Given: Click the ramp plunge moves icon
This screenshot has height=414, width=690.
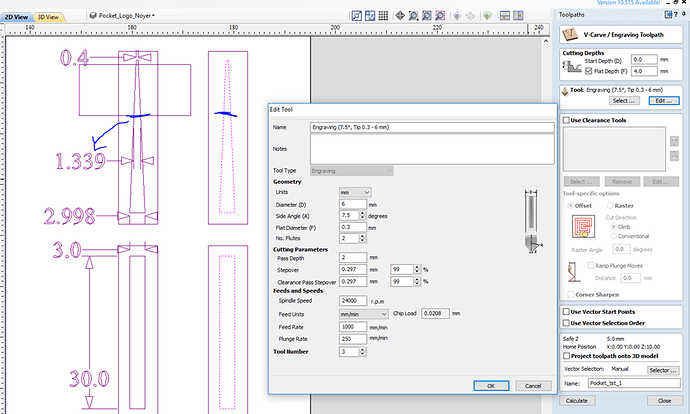Looking at the screenshot, I should point(573,273).
